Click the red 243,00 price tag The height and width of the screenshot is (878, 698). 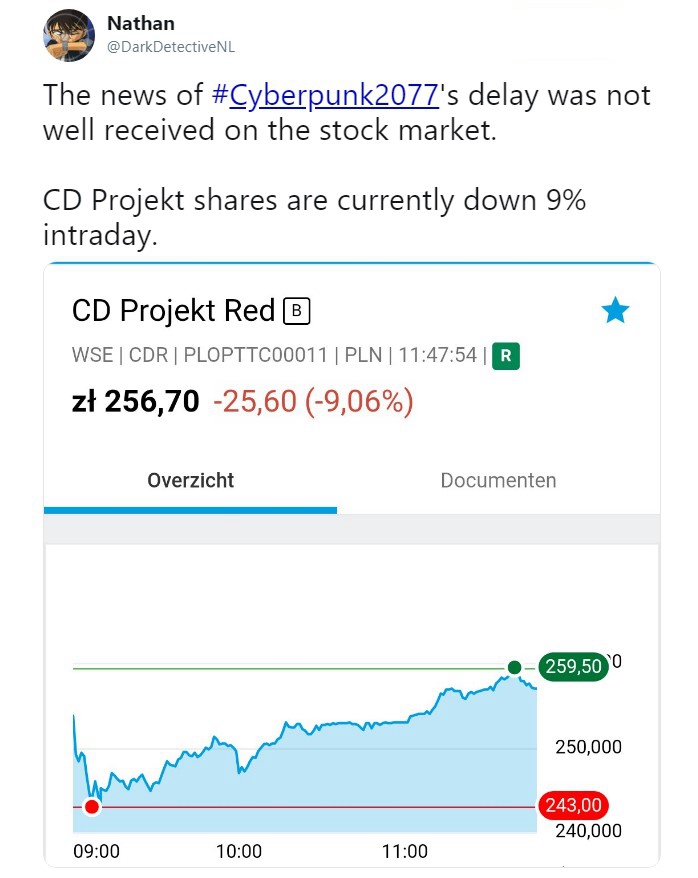[x=573, y=805]
